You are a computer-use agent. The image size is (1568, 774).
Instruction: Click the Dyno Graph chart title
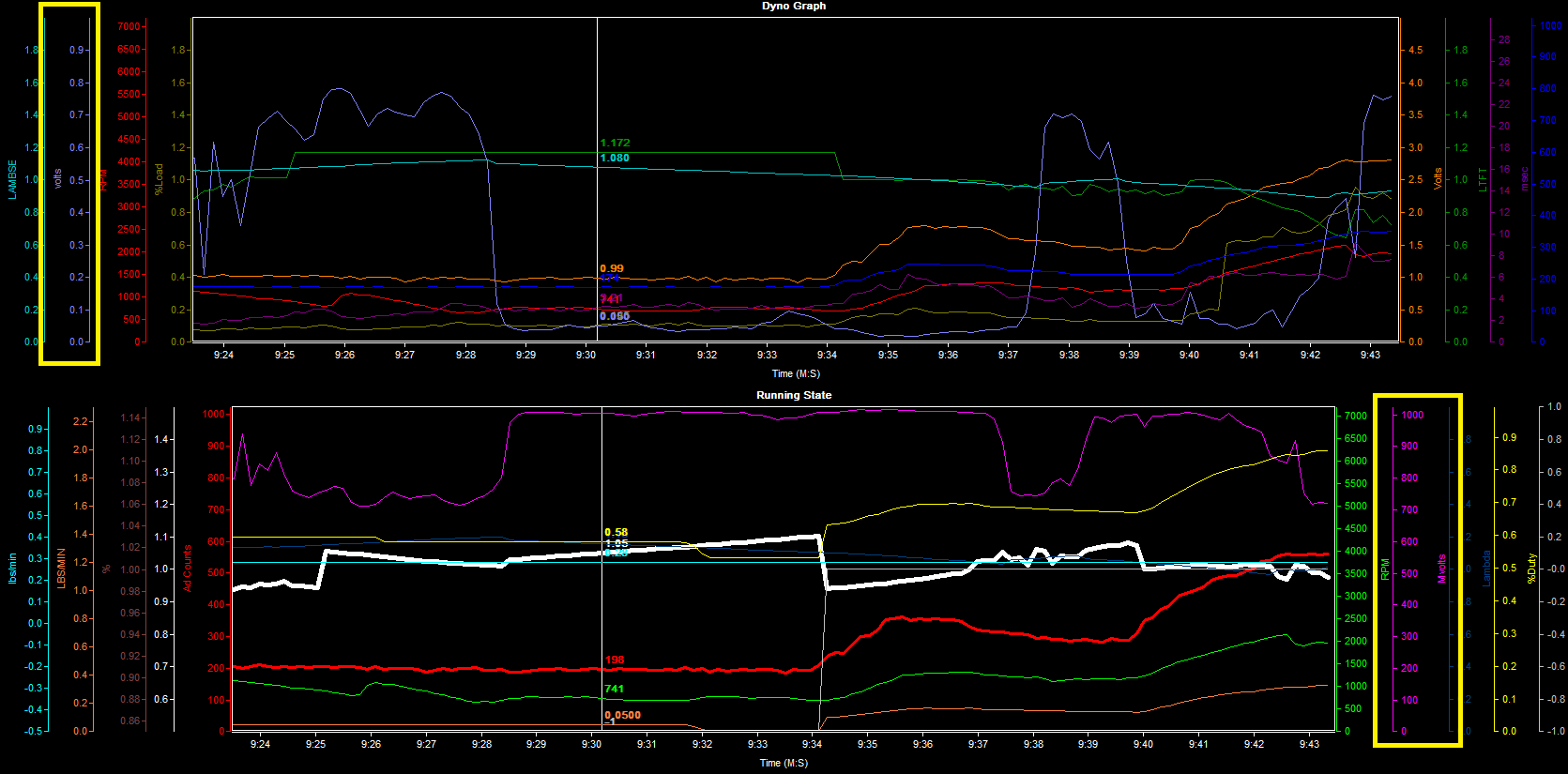(793, 7)
